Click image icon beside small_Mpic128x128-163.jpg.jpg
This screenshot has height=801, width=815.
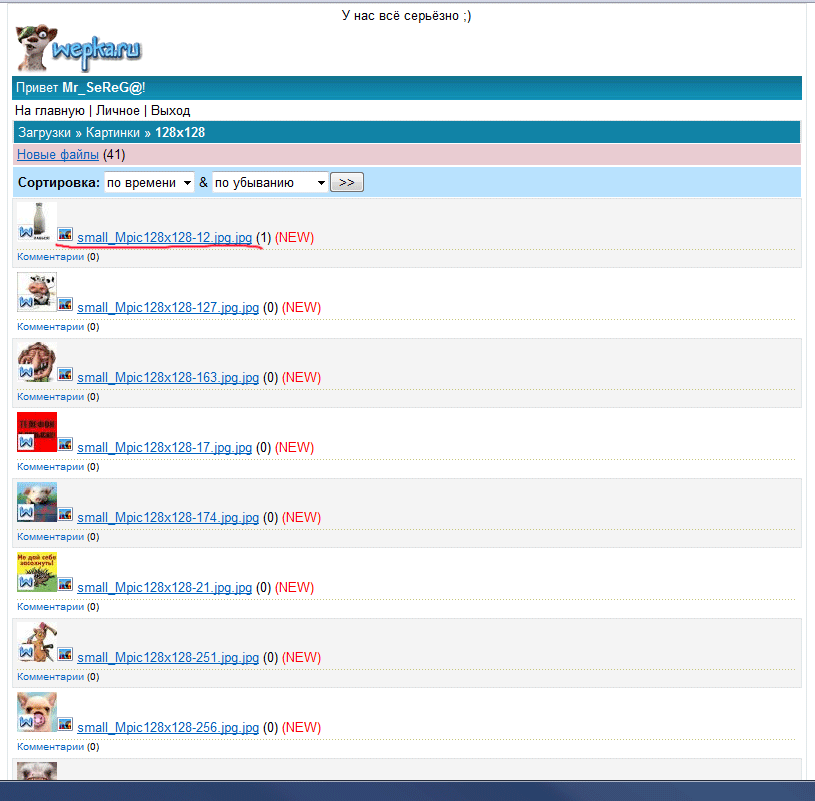pyautogui.click(x=65, y=374)
